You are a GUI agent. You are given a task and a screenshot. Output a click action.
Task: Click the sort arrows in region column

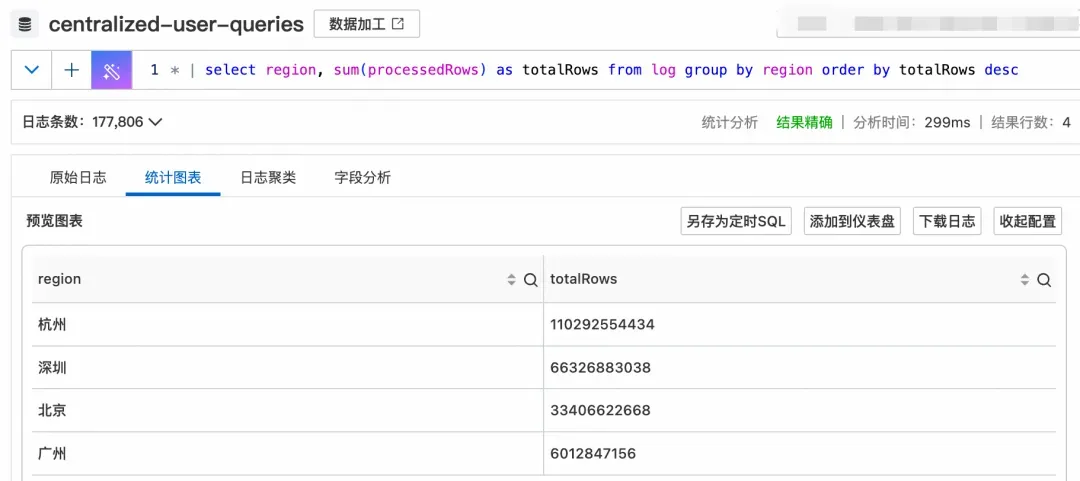511,280
